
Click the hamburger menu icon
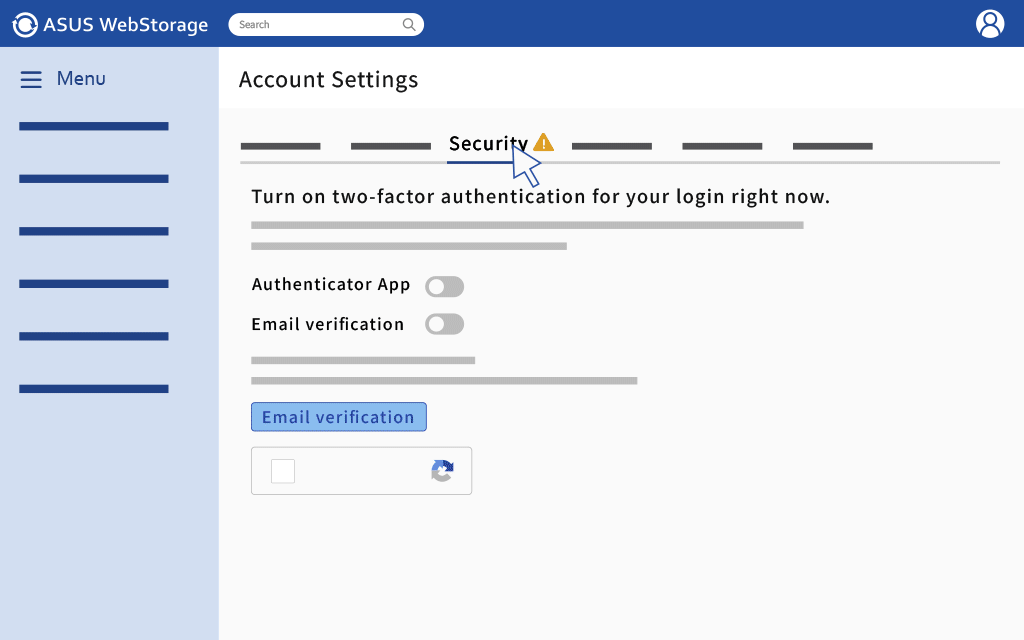[31, 79]
